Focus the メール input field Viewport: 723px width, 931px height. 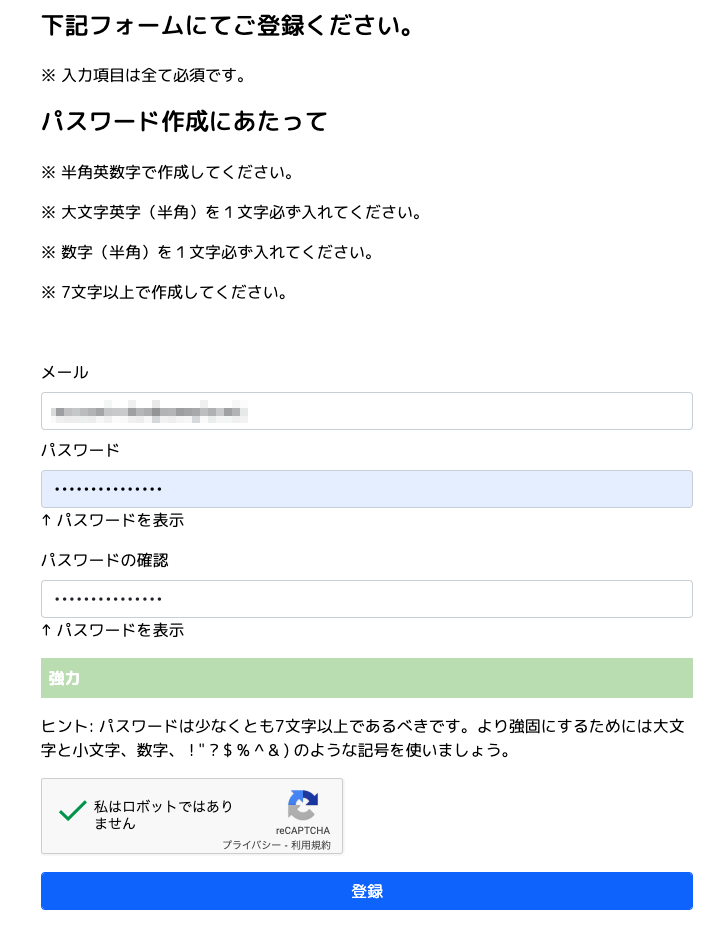(x=366, y=411)
